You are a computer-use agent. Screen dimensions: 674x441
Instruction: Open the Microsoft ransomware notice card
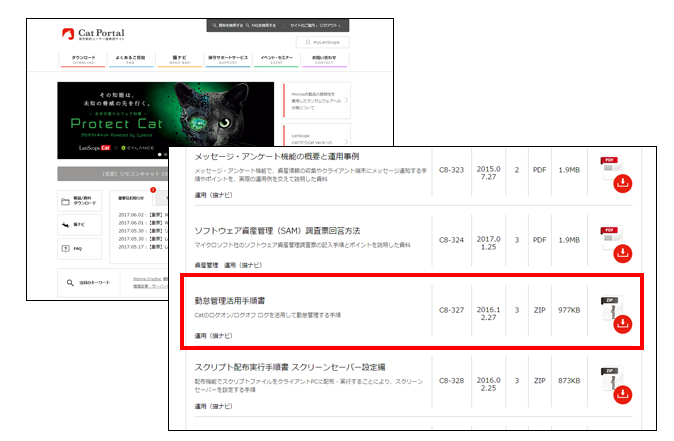tap(316, 101)
